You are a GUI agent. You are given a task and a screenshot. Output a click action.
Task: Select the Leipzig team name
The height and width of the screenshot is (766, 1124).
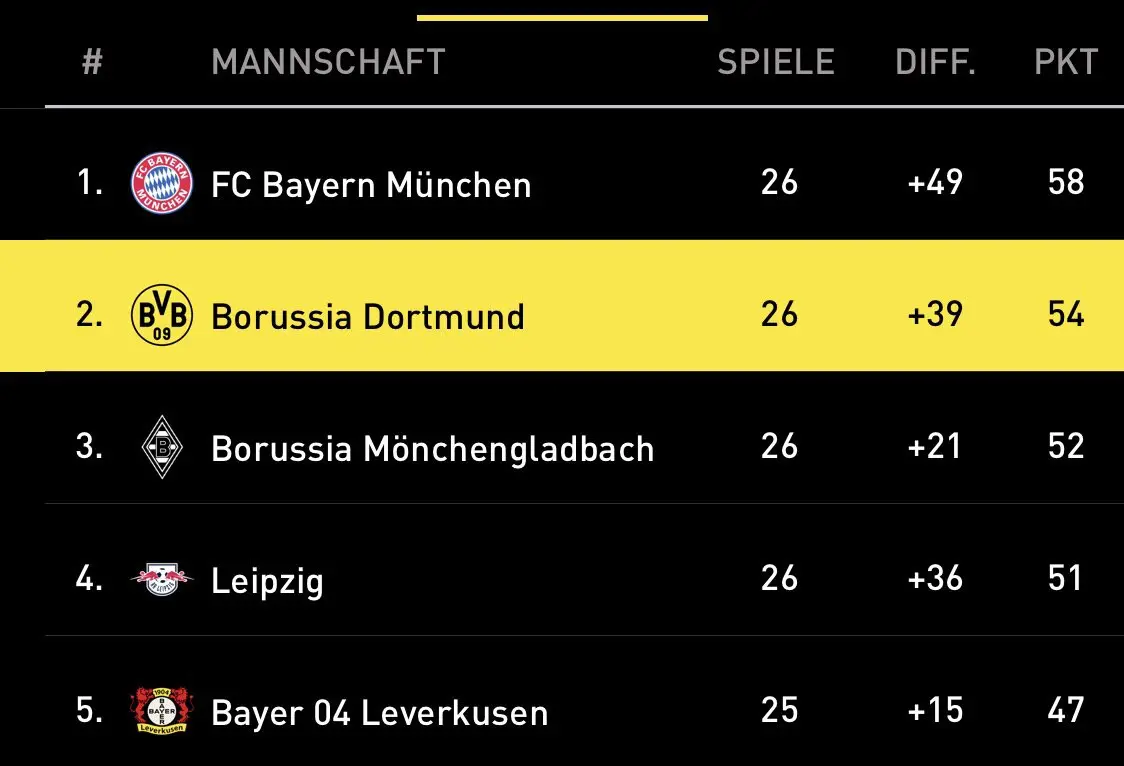point(267,581)
